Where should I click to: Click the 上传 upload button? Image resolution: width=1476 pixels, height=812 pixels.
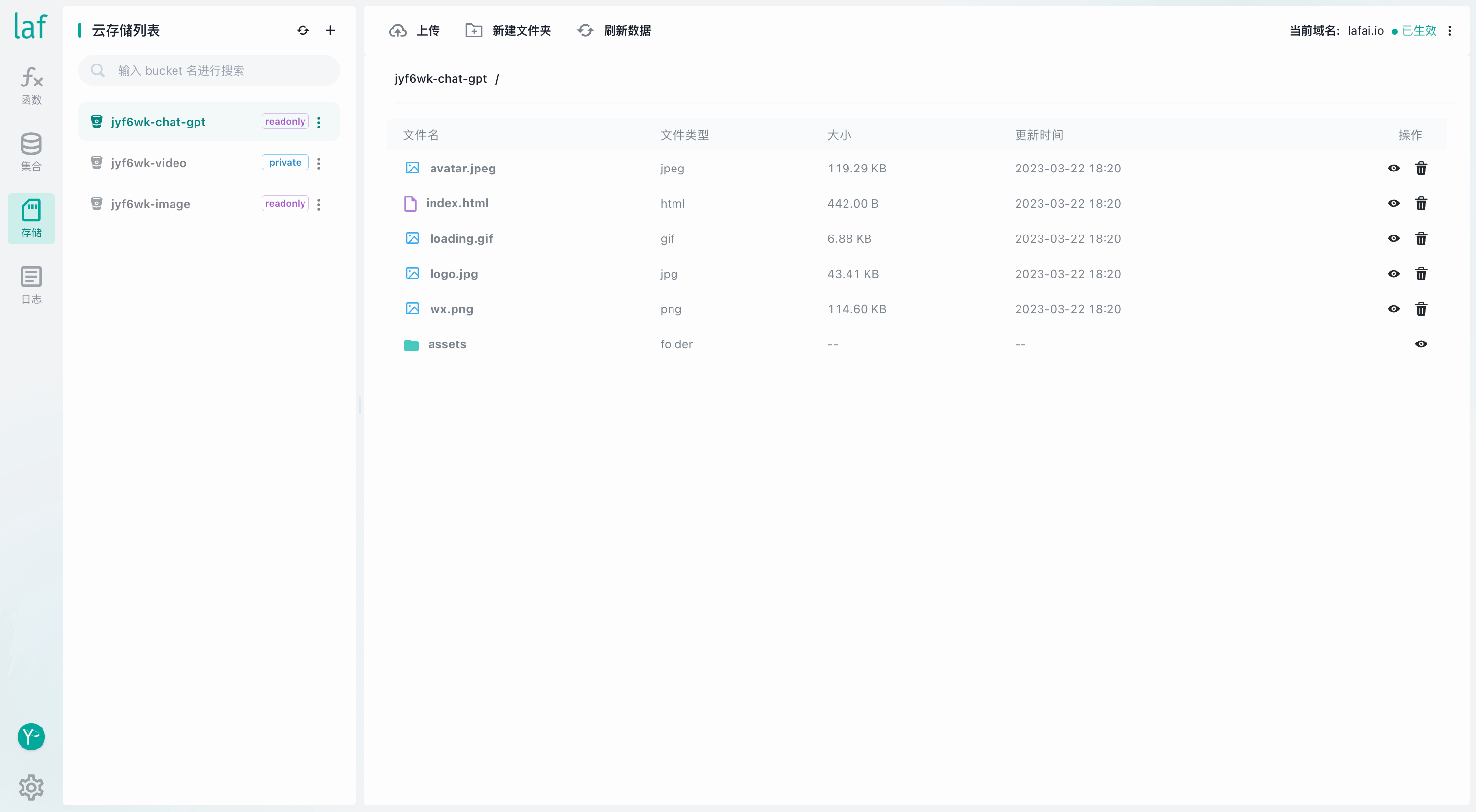point(413,30)
